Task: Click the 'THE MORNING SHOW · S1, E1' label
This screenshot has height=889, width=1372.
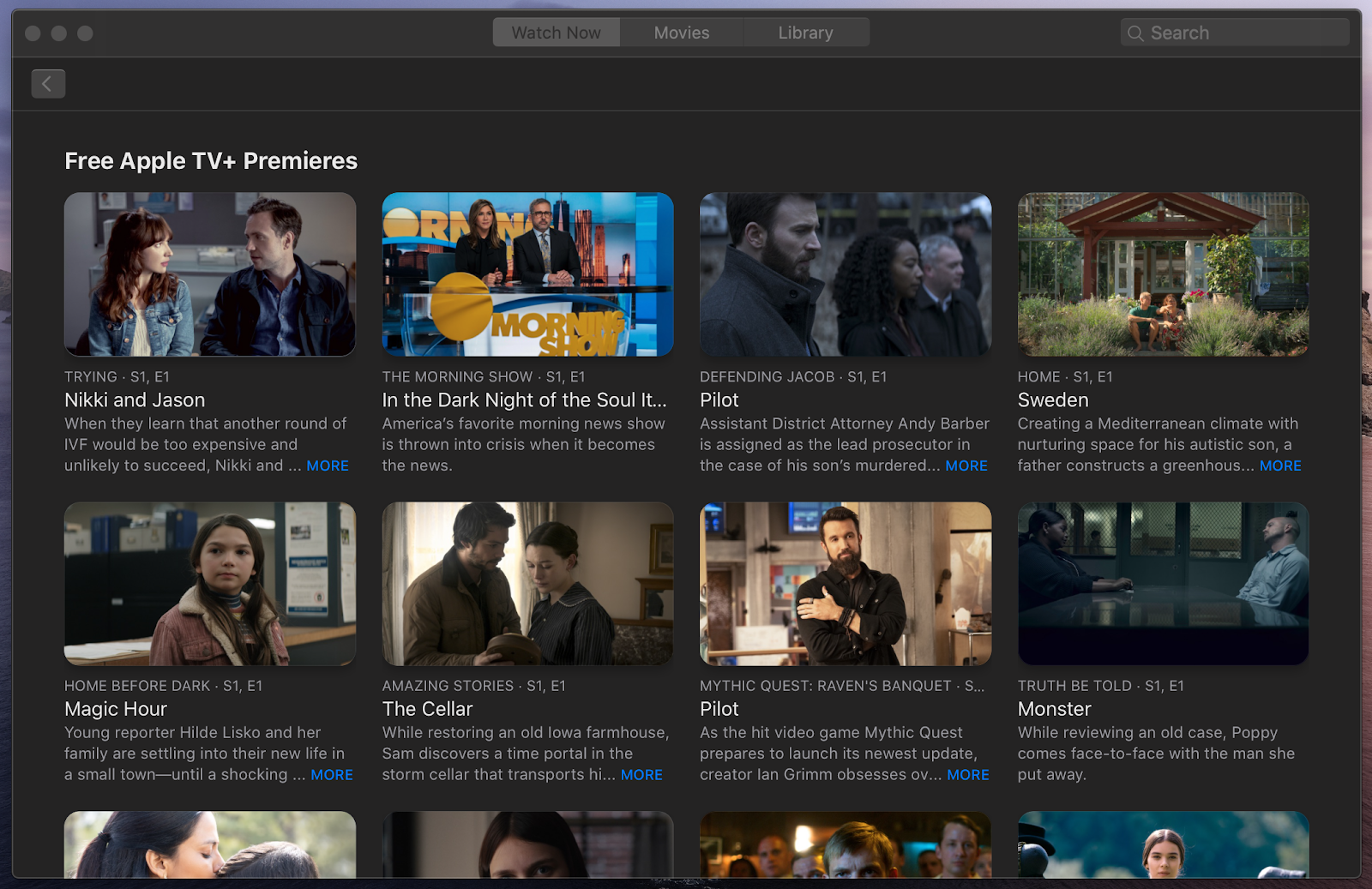Action: click(x=484, y=377)
